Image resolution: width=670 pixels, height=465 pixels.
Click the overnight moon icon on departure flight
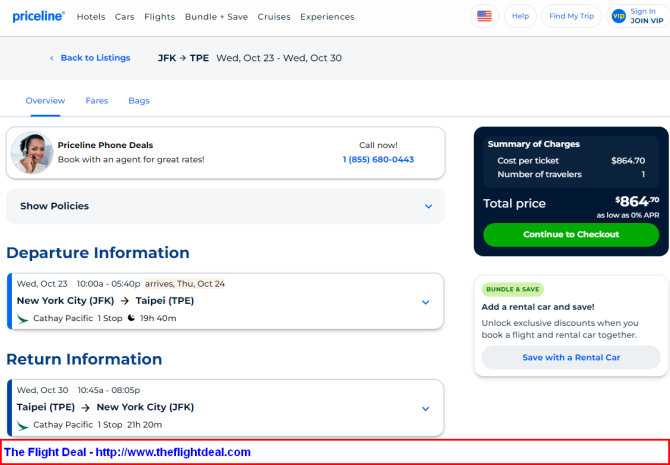point(131,318)
